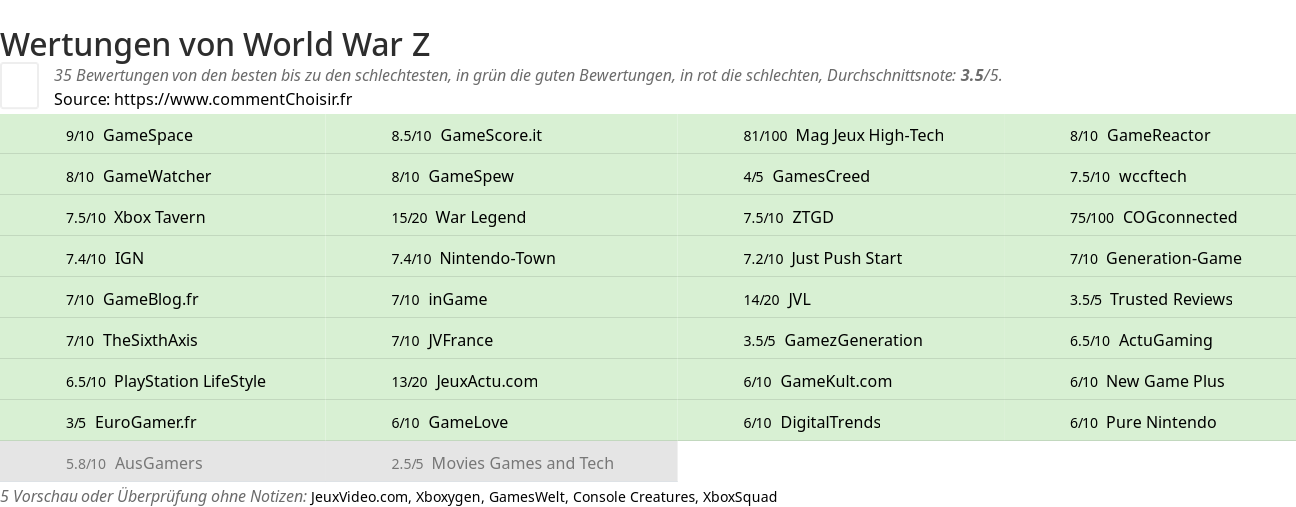Click the average score 3.5/5 text
The height and width of the screenshot is (507, 1296).
pos(981,75)
